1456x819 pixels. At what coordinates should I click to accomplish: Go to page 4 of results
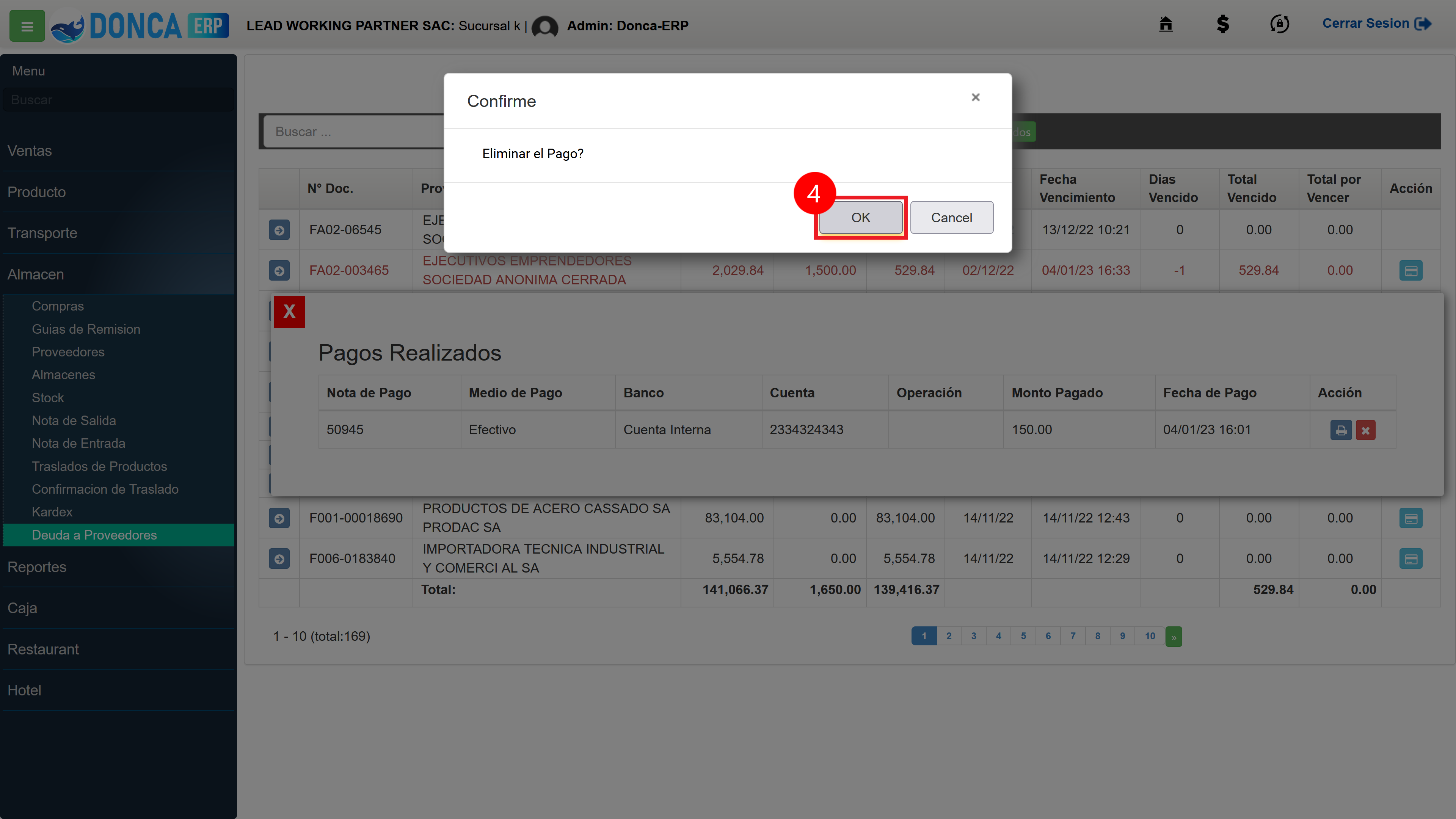tap(998, 636)
